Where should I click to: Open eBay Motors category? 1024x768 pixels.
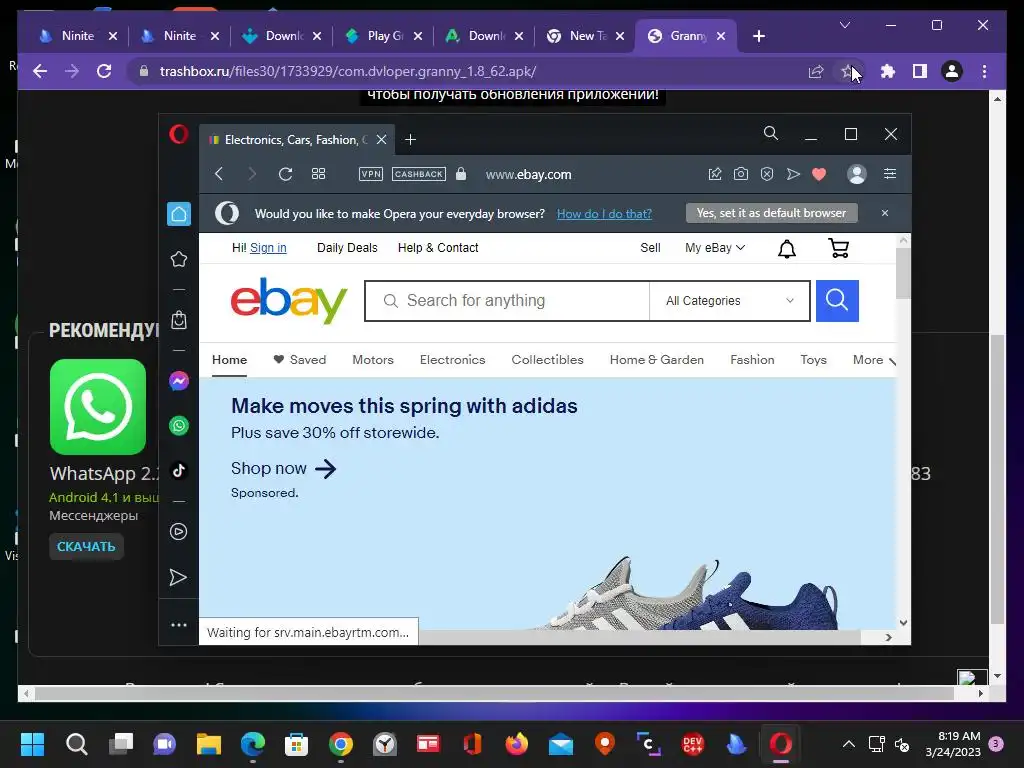(x=373, y=360)
